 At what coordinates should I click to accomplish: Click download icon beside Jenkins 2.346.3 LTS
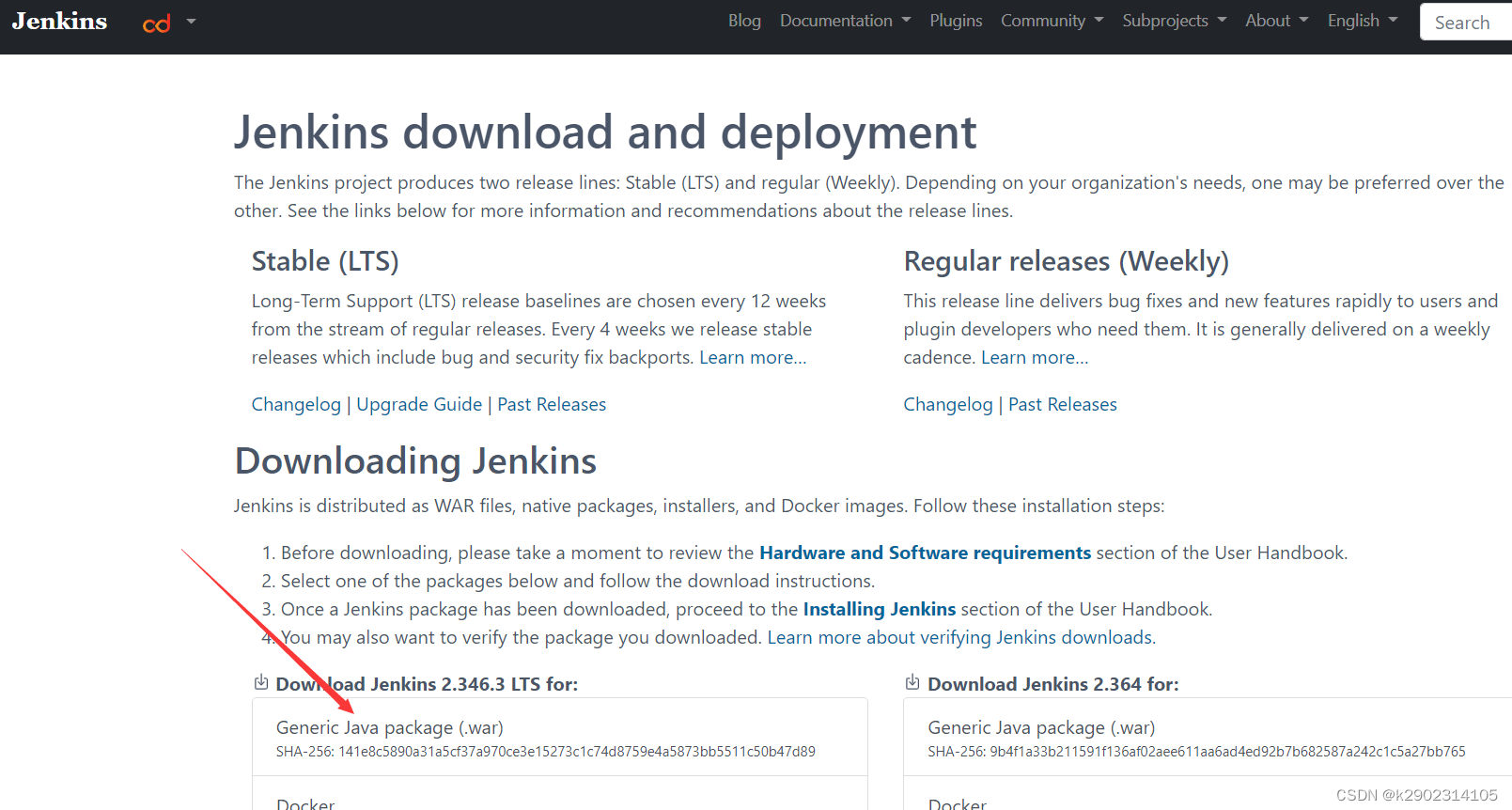[261, 682]
